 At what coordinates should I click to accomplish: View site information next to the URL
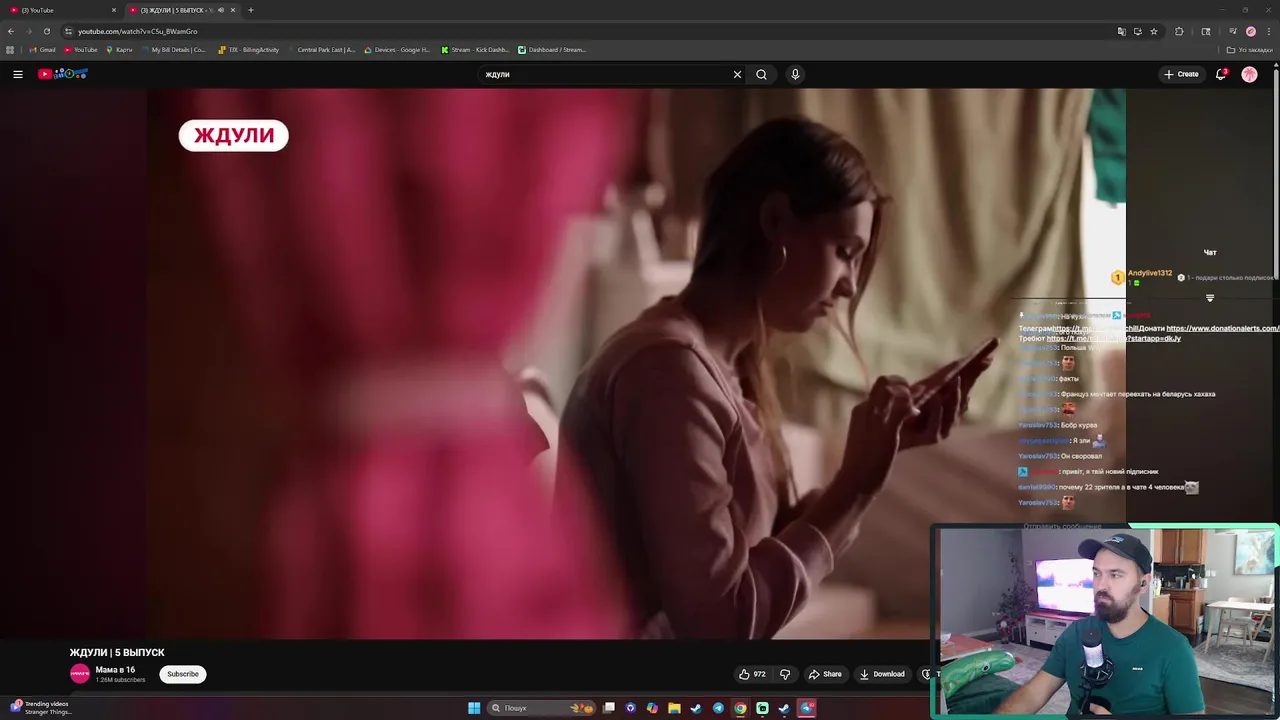(68, 31)
